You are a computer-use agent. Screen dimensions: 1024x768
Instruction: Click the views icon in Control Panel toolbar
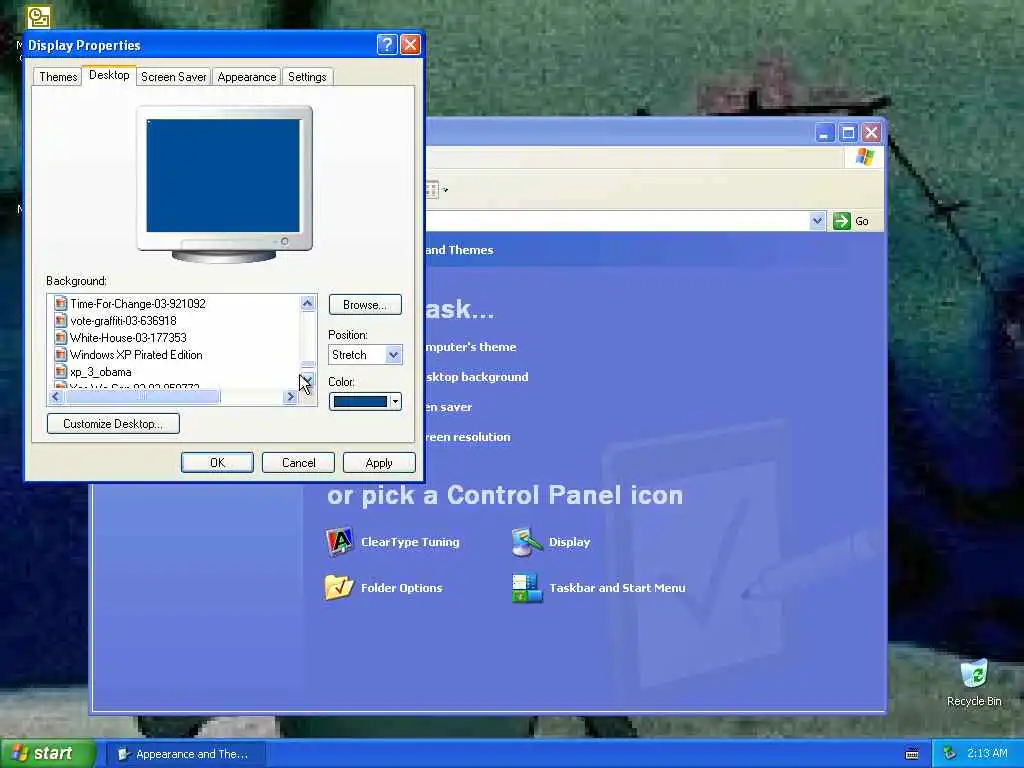pos(432,189)
